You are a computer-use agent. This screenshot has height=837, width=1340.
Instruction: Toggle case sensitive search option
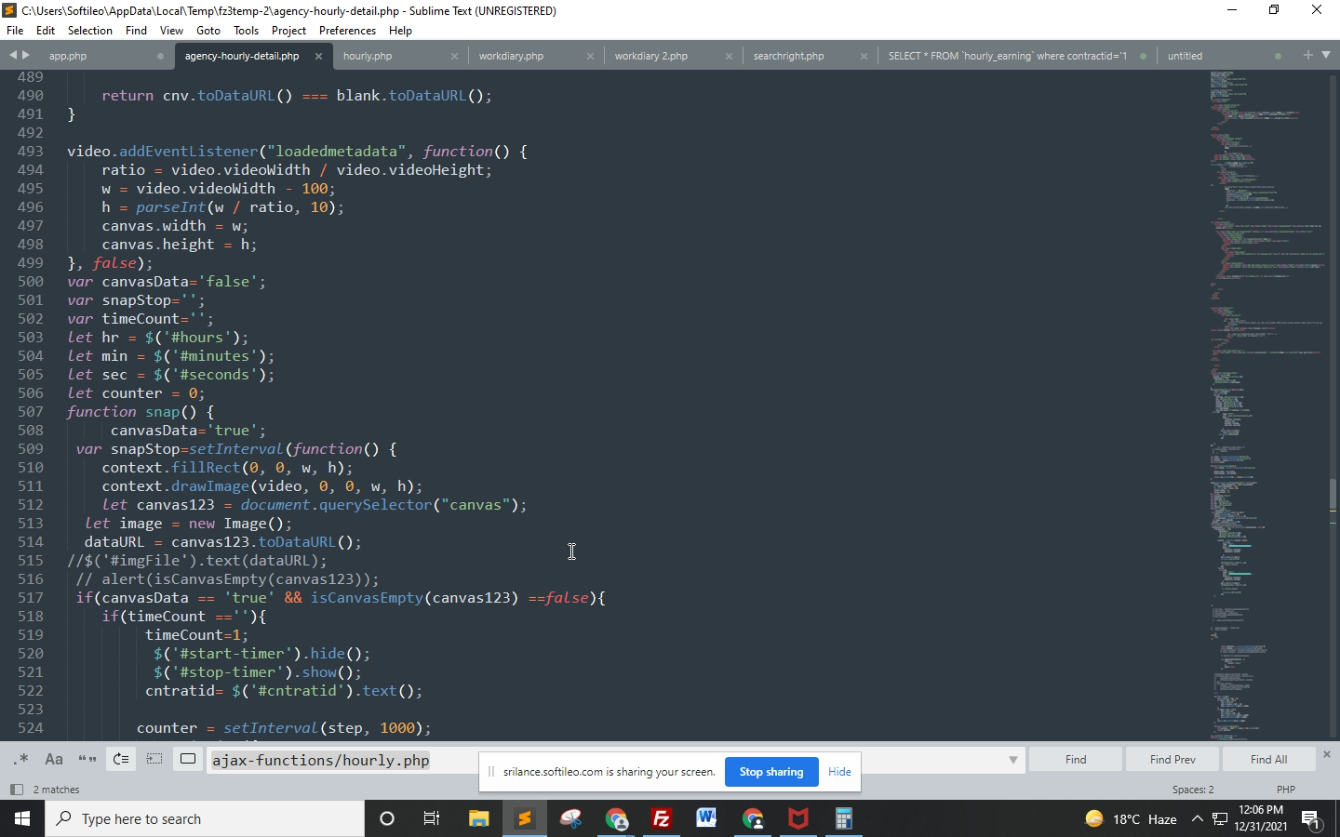[x=54, y=759]
